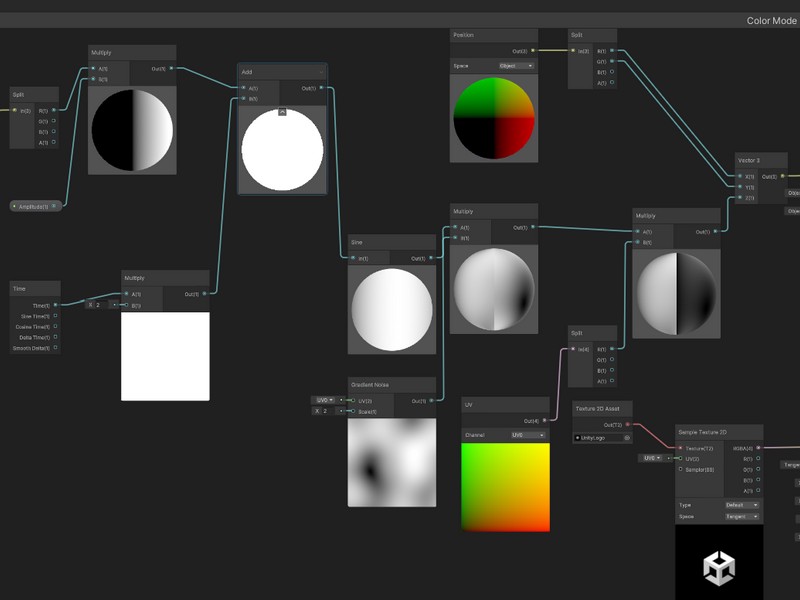
Task: Open the Color Mode menu in the toolbar
Action: 770,21
